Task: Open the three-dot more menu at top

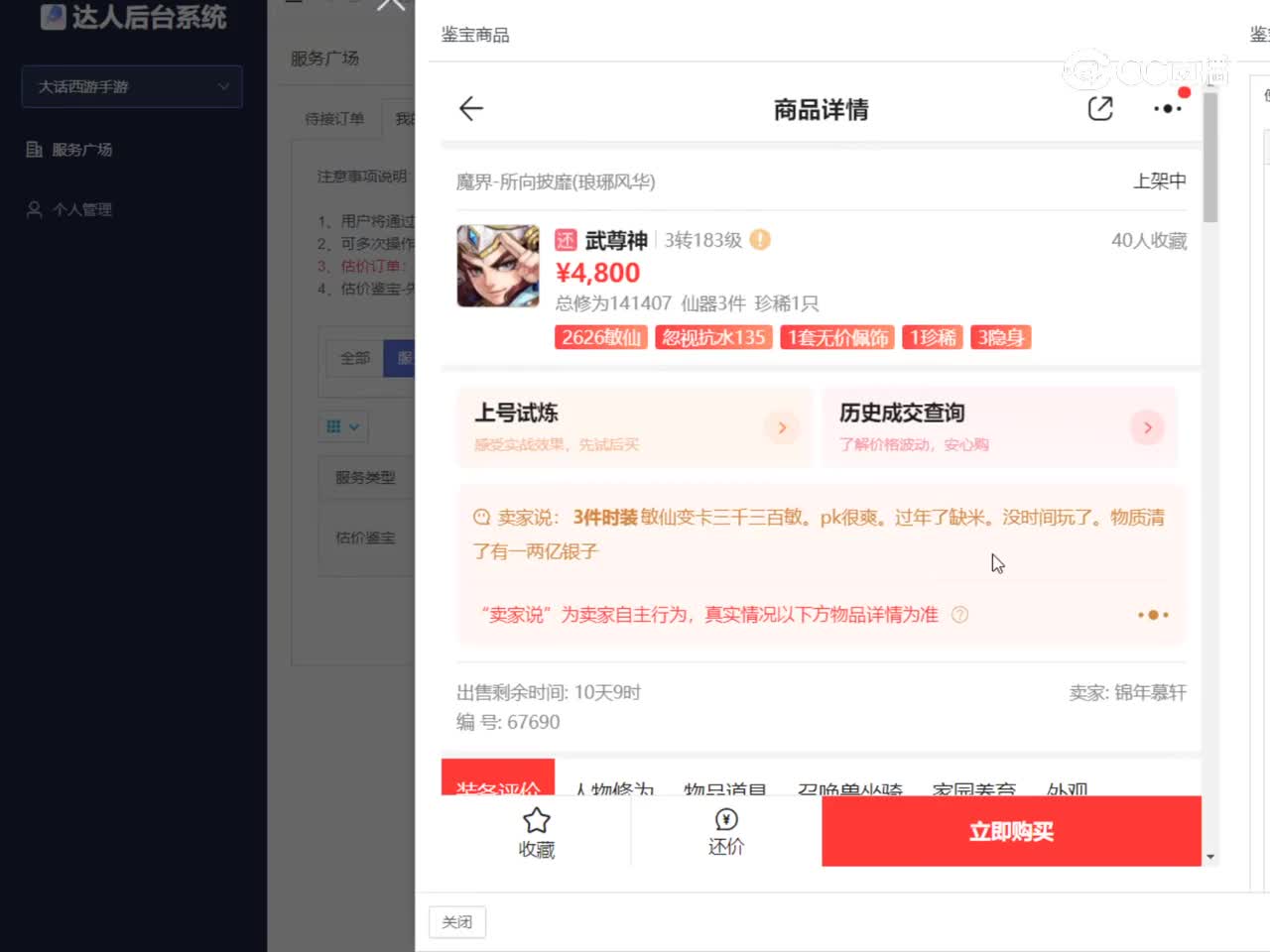Action: [1168, 108]
